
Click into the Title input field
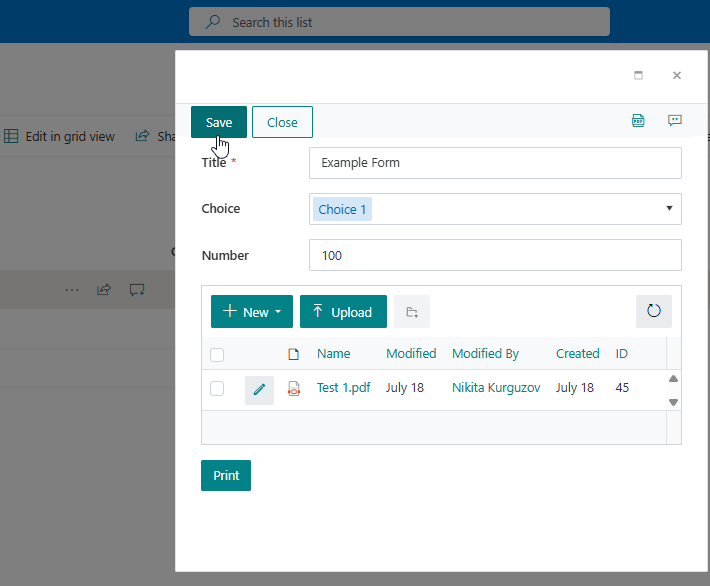pyautogui.click(x=495, y=163)
